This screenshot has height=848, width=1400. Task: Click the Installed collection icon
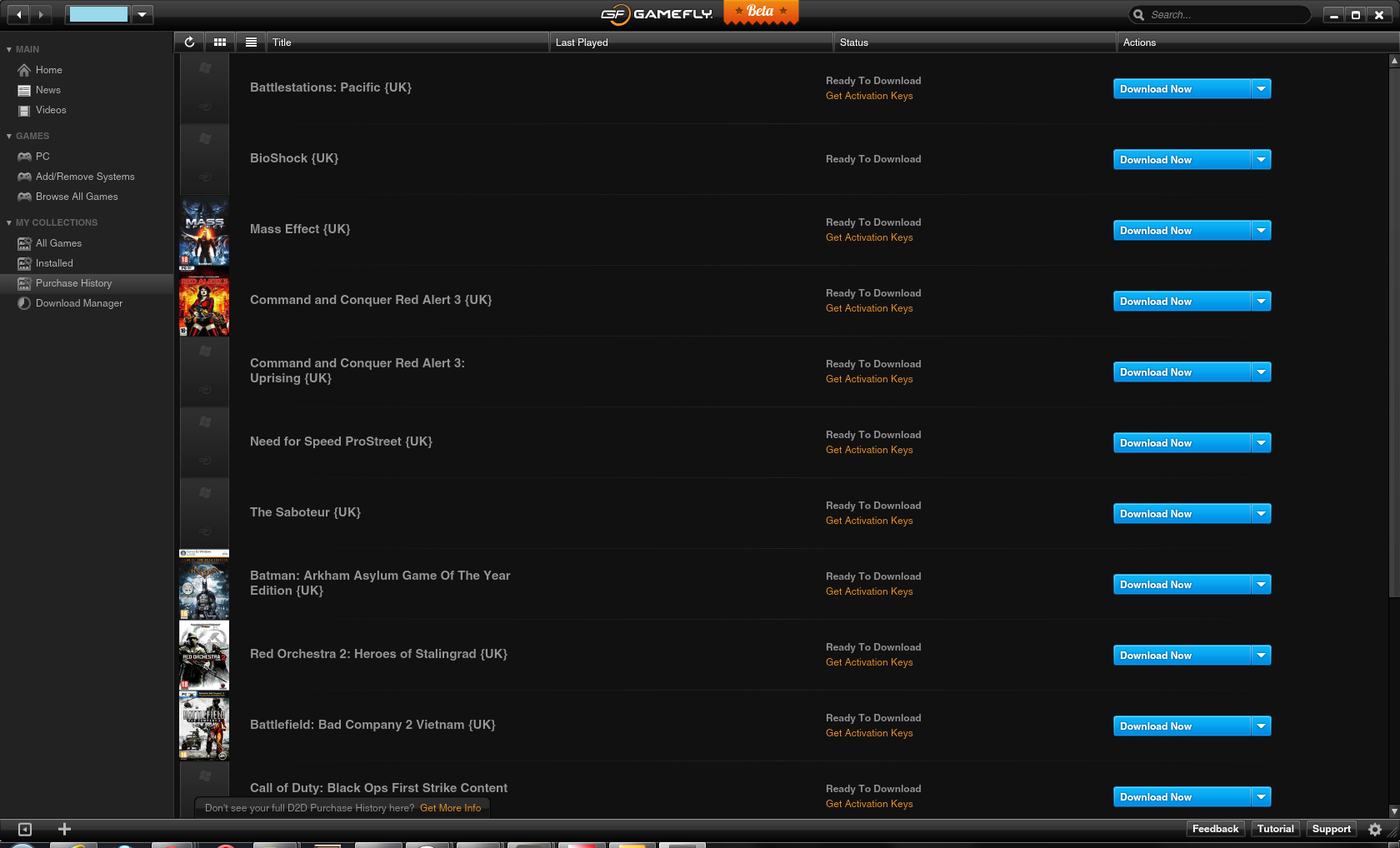pos(24,263)
